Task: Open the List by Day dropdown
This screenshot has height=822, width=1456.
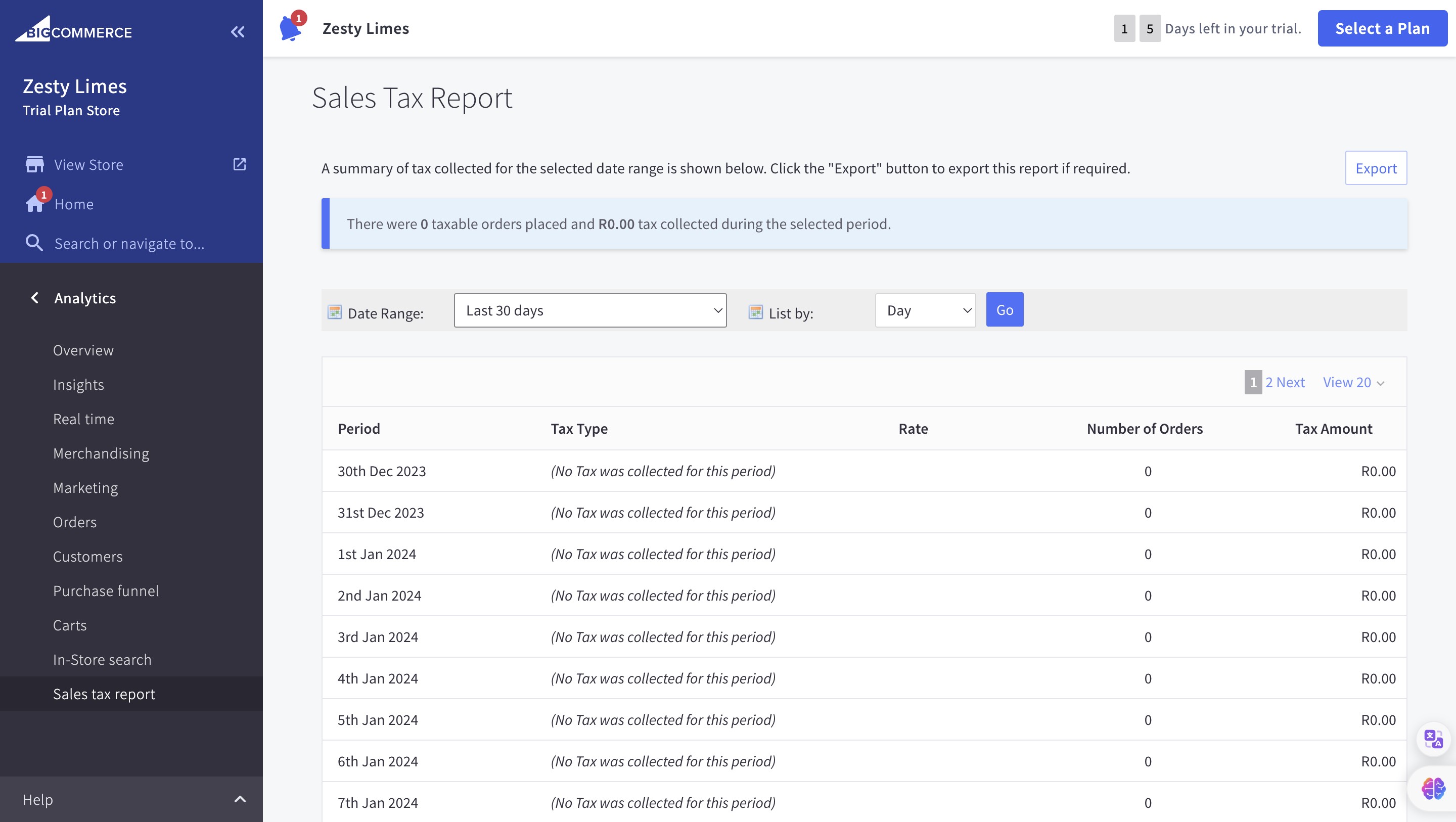Action: point(925,310)
